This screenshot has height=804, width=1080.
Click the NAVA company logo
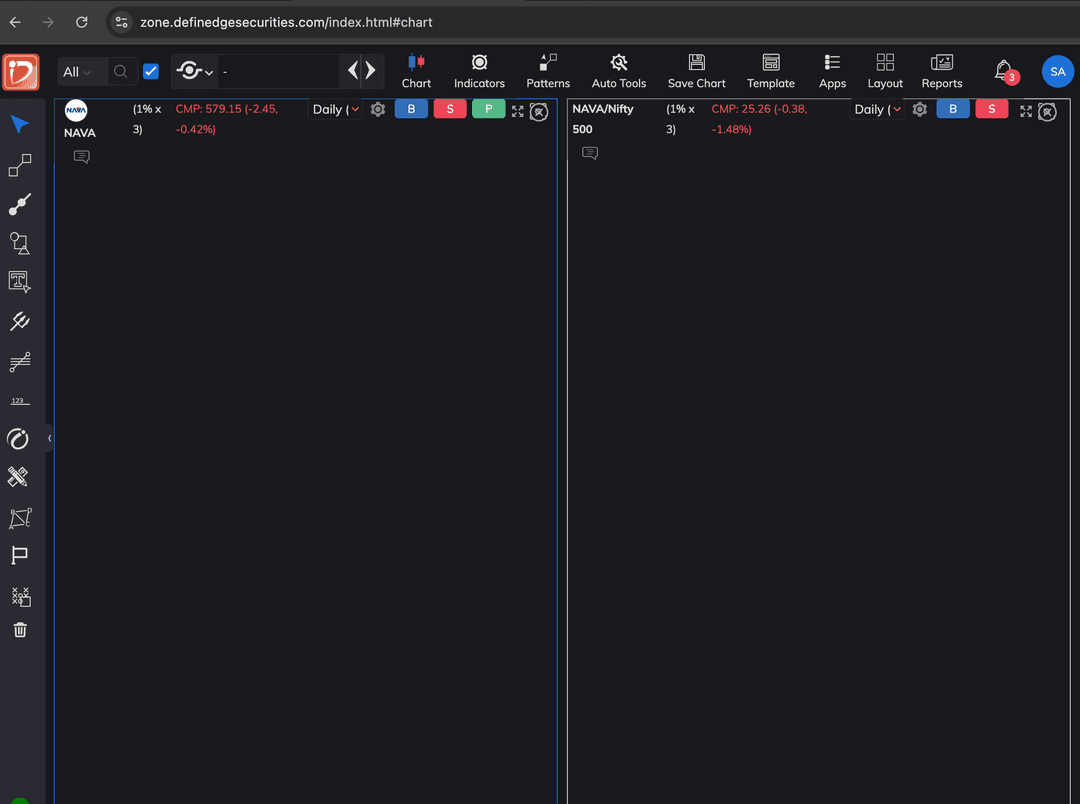pos(76,110)
